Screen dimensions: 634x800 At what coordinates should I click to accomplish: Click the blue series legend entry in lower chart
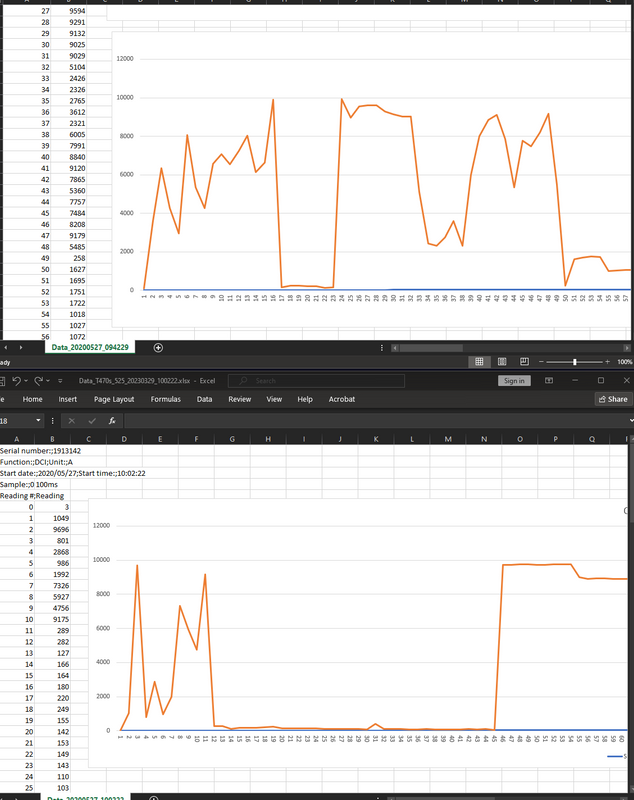617,756
